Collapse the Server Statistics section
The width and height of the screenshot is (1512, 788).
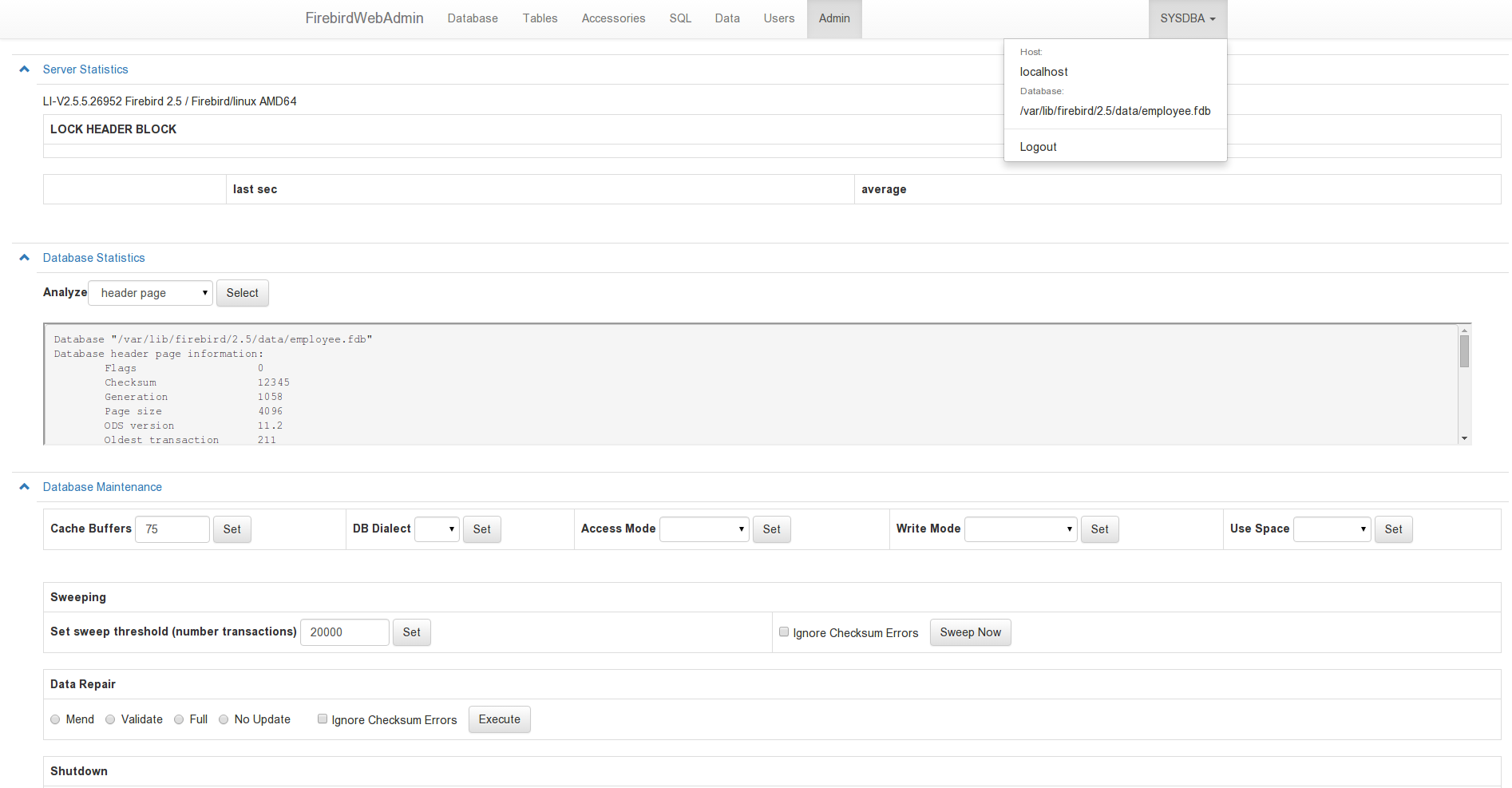coord(24,69)
